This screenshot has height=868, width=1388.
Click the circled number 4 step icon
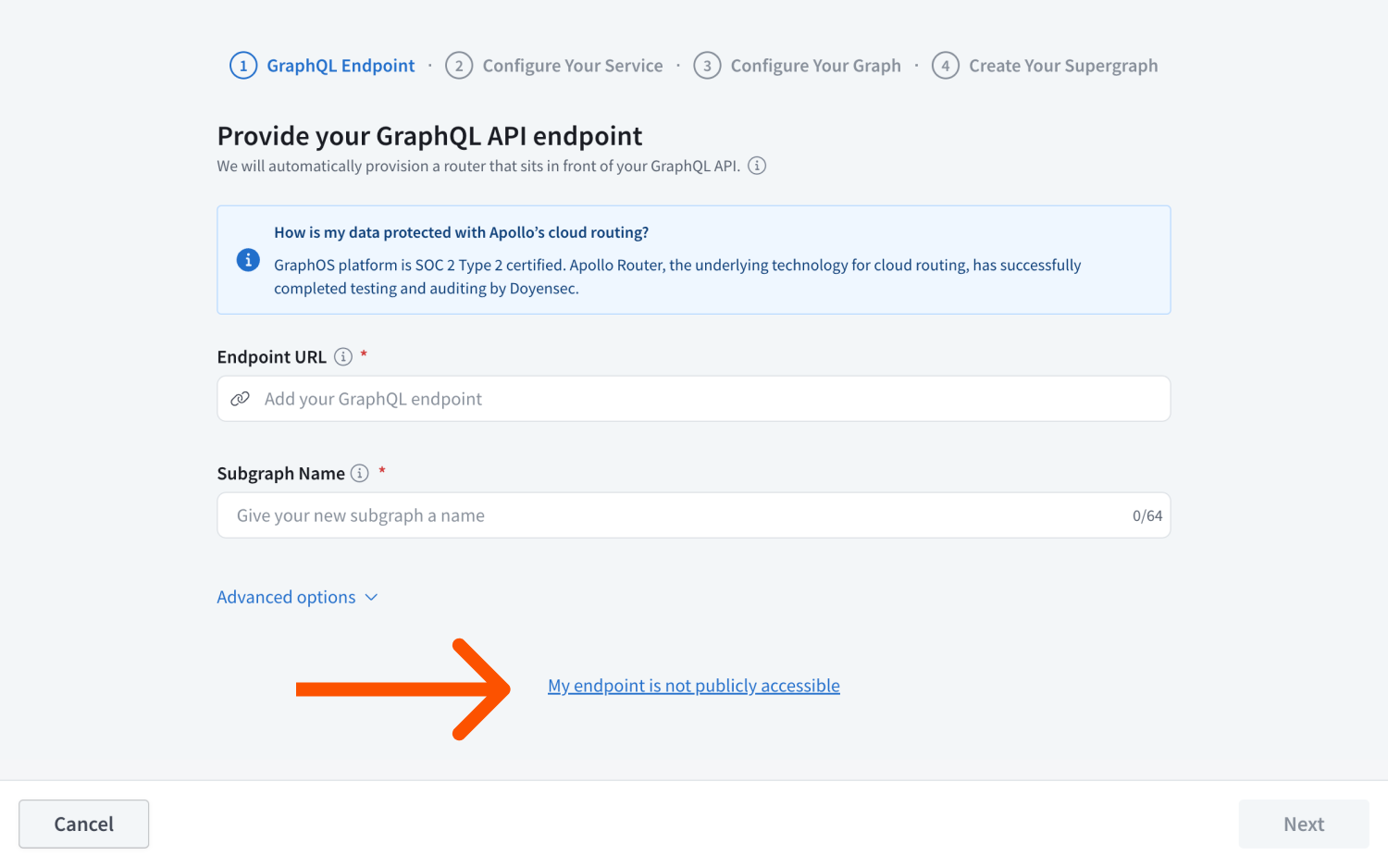point(945,65)
